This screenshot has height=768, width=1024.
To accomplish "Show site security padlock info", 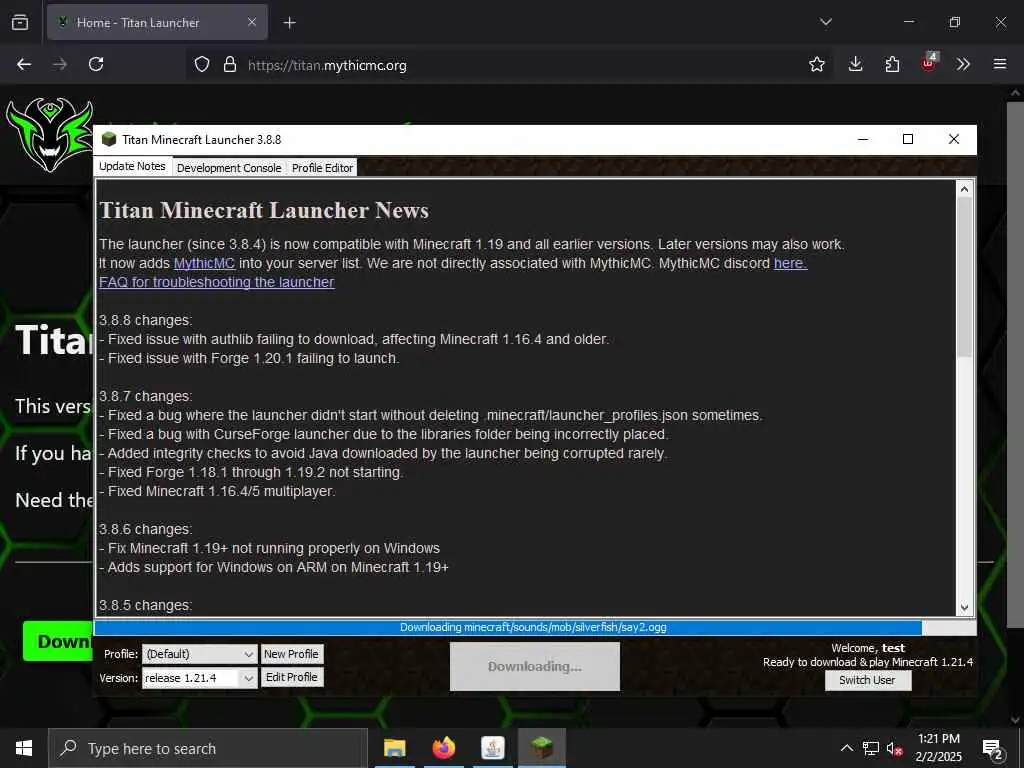I will click(229, 65).
